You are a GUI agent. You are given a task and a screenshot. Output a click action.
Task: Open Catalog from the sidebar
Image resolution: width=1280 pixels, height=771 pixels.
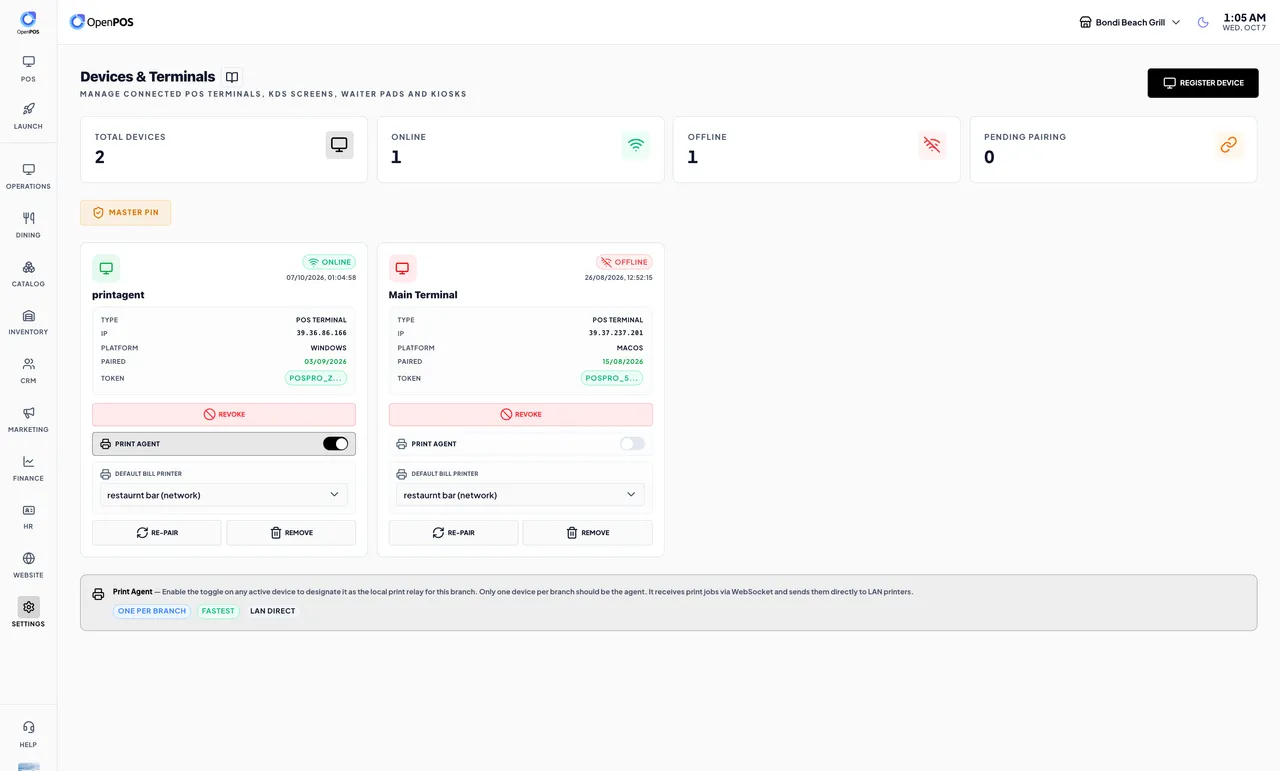[28, 274]
